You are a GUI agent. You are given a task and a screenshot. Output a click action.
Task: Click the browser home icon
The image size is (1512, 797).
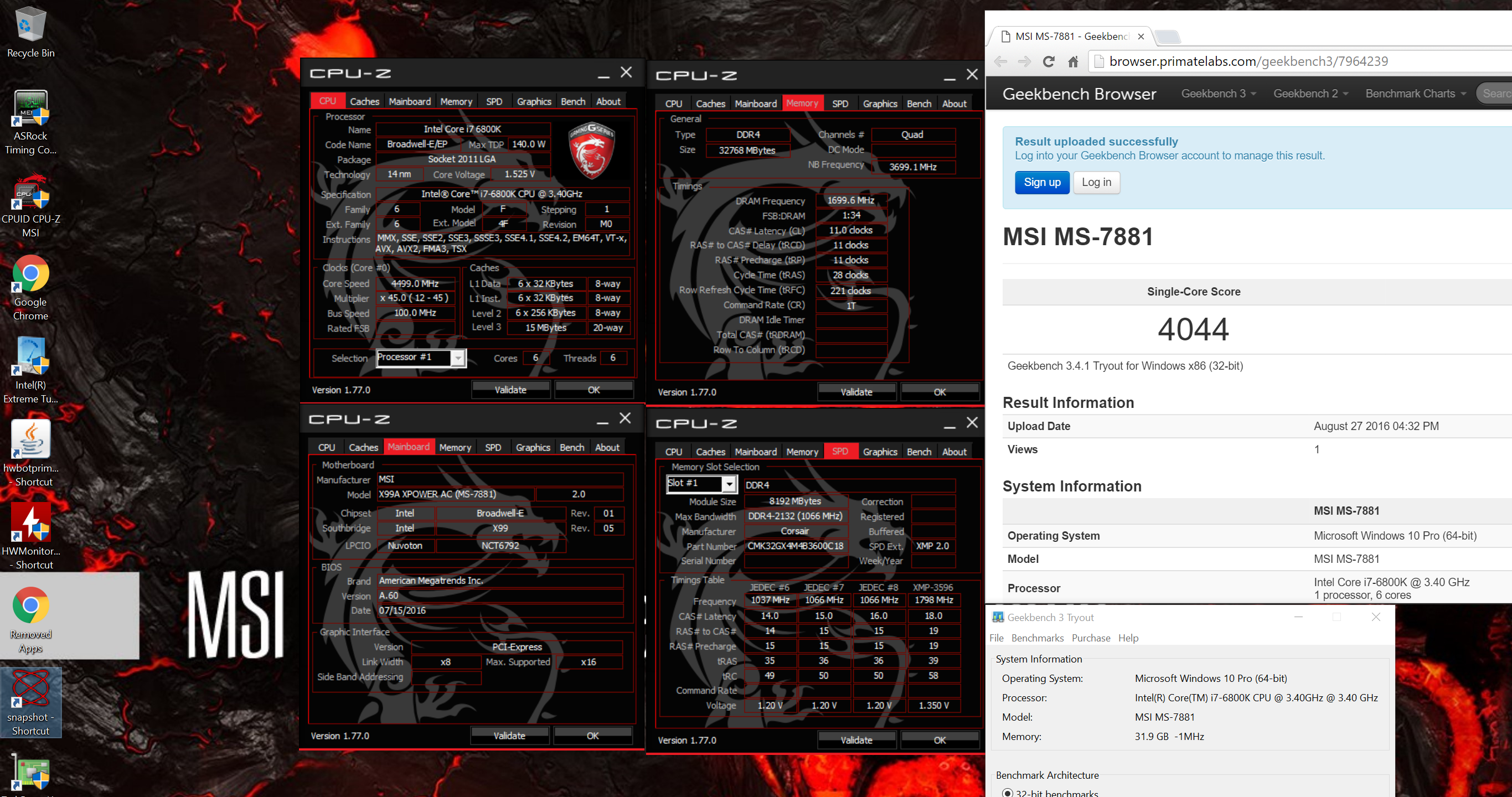(1073, 61)
